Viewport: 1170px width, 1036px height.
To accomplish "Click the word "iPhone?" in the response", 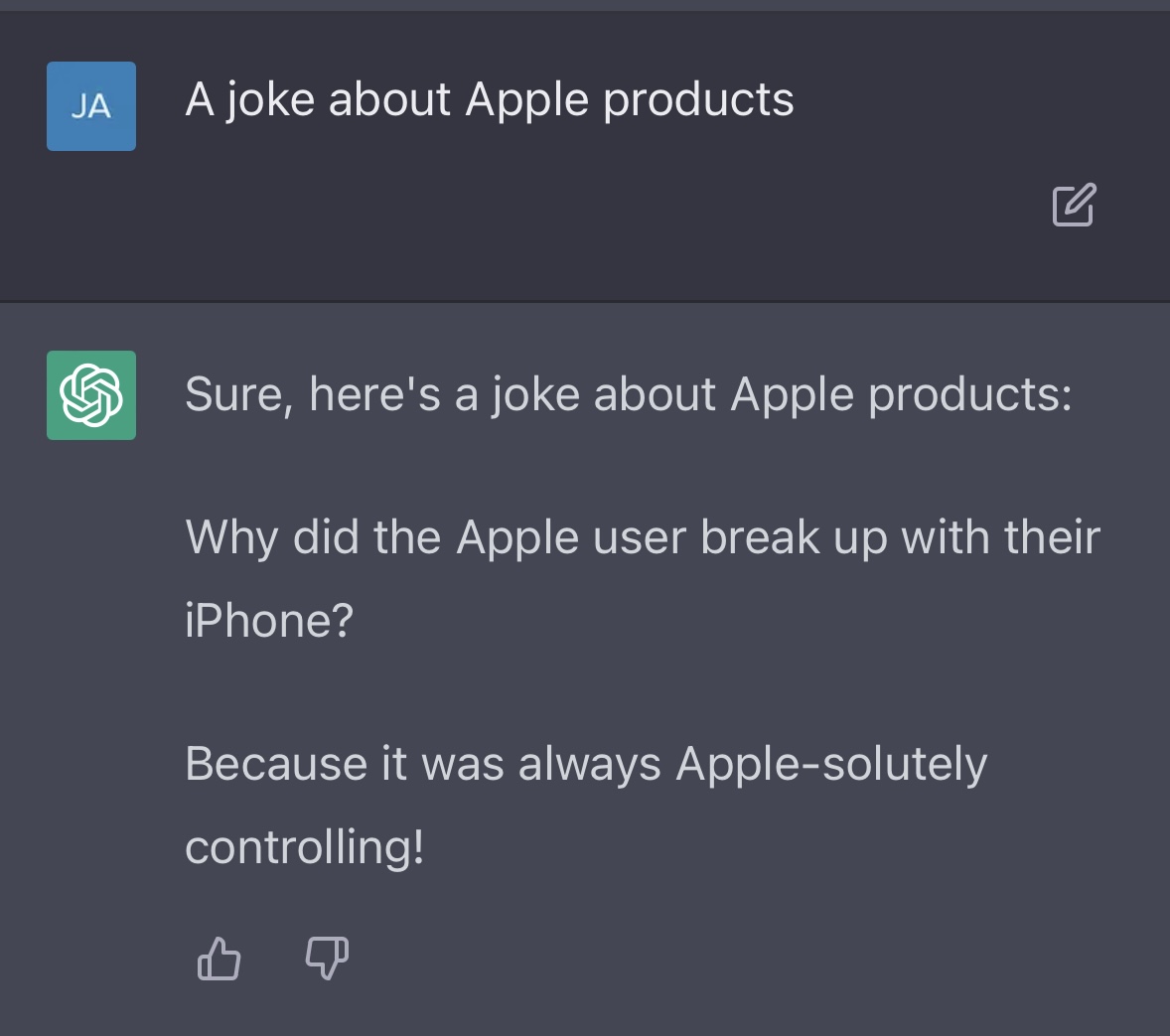I will [269, 621].
